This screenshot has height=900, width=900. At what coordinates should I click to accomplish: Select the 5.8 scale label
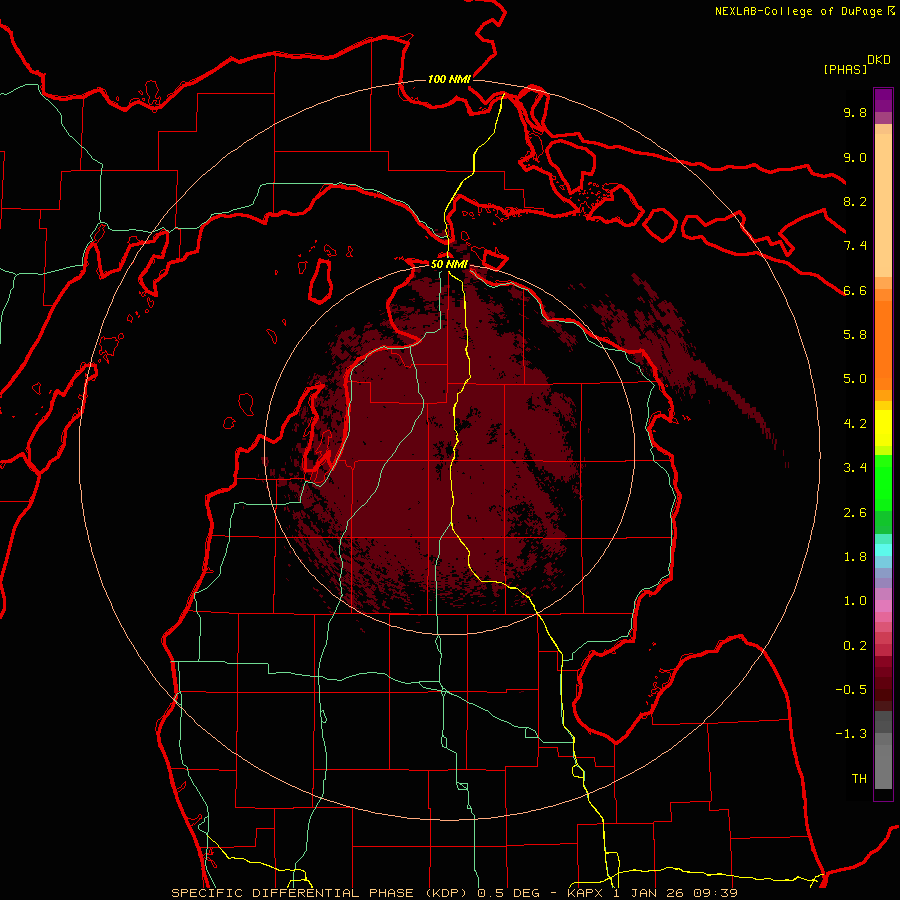click(855, 335)
